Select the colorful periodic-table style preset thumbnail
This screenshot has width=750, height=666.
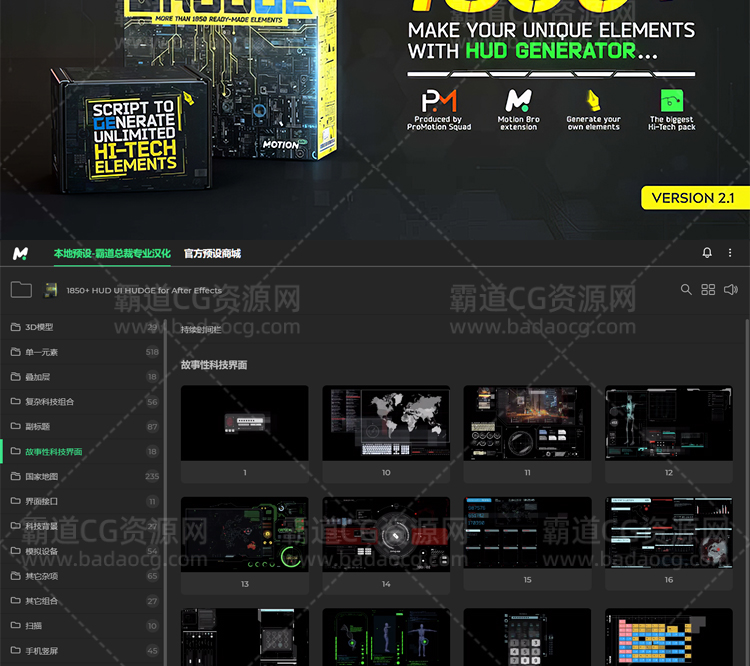click(x=669, y=637)
